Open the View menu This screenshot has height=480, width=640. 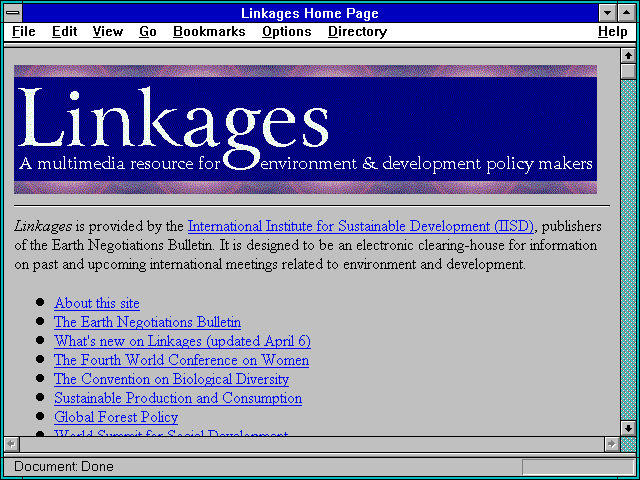[107, 31]
